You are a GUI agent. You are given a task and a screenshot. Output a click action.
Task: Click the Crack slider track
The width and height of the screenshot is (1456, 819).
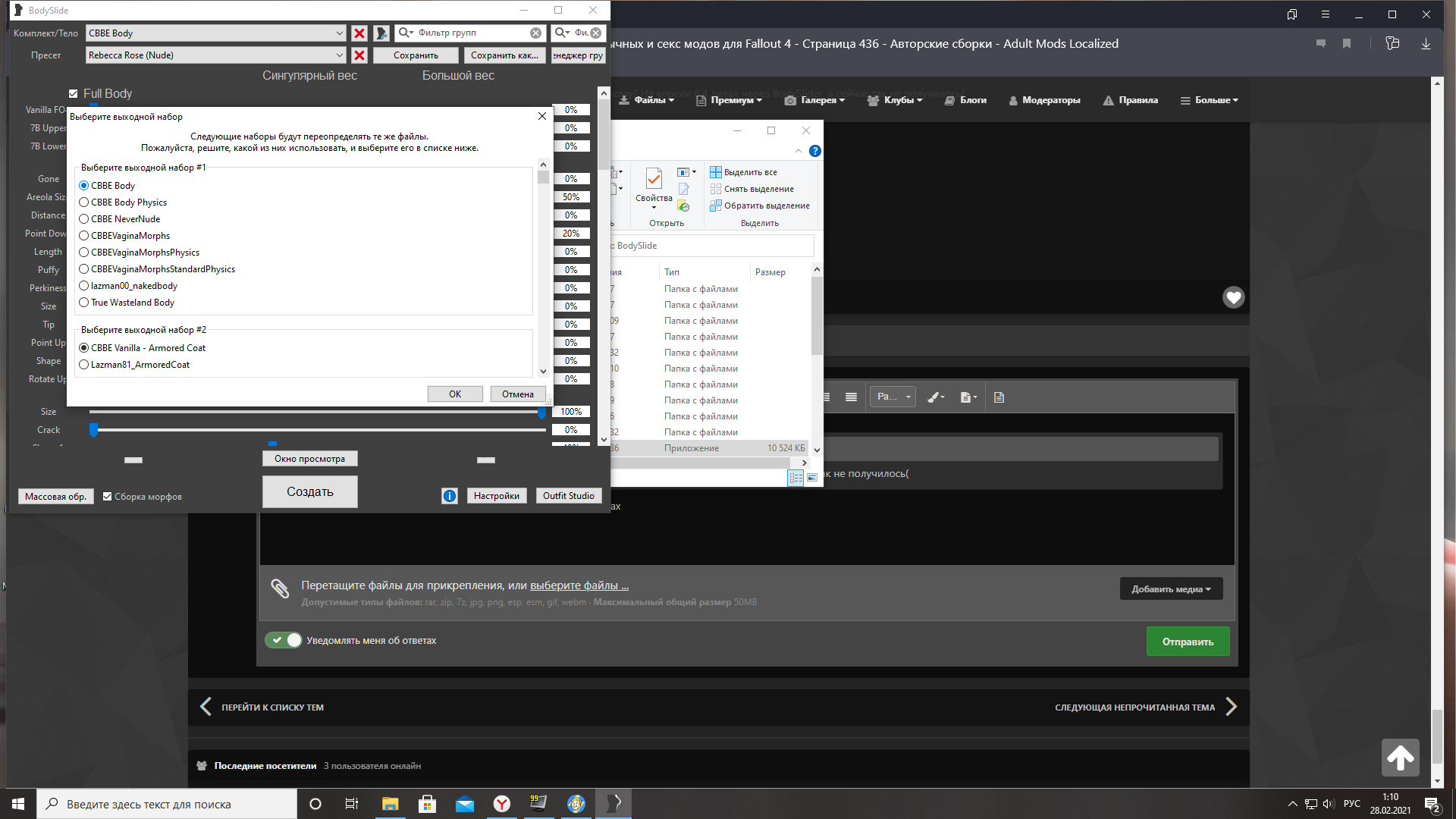click(318, 430)
